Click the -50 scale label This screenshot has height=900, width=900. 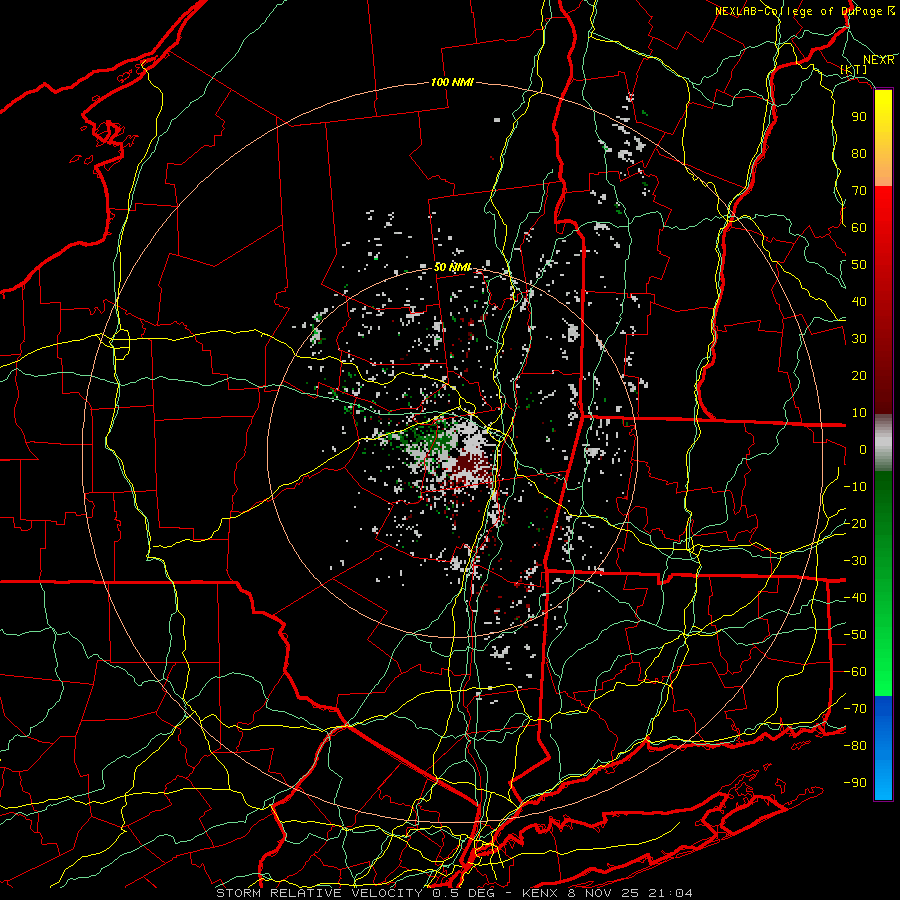855,635
